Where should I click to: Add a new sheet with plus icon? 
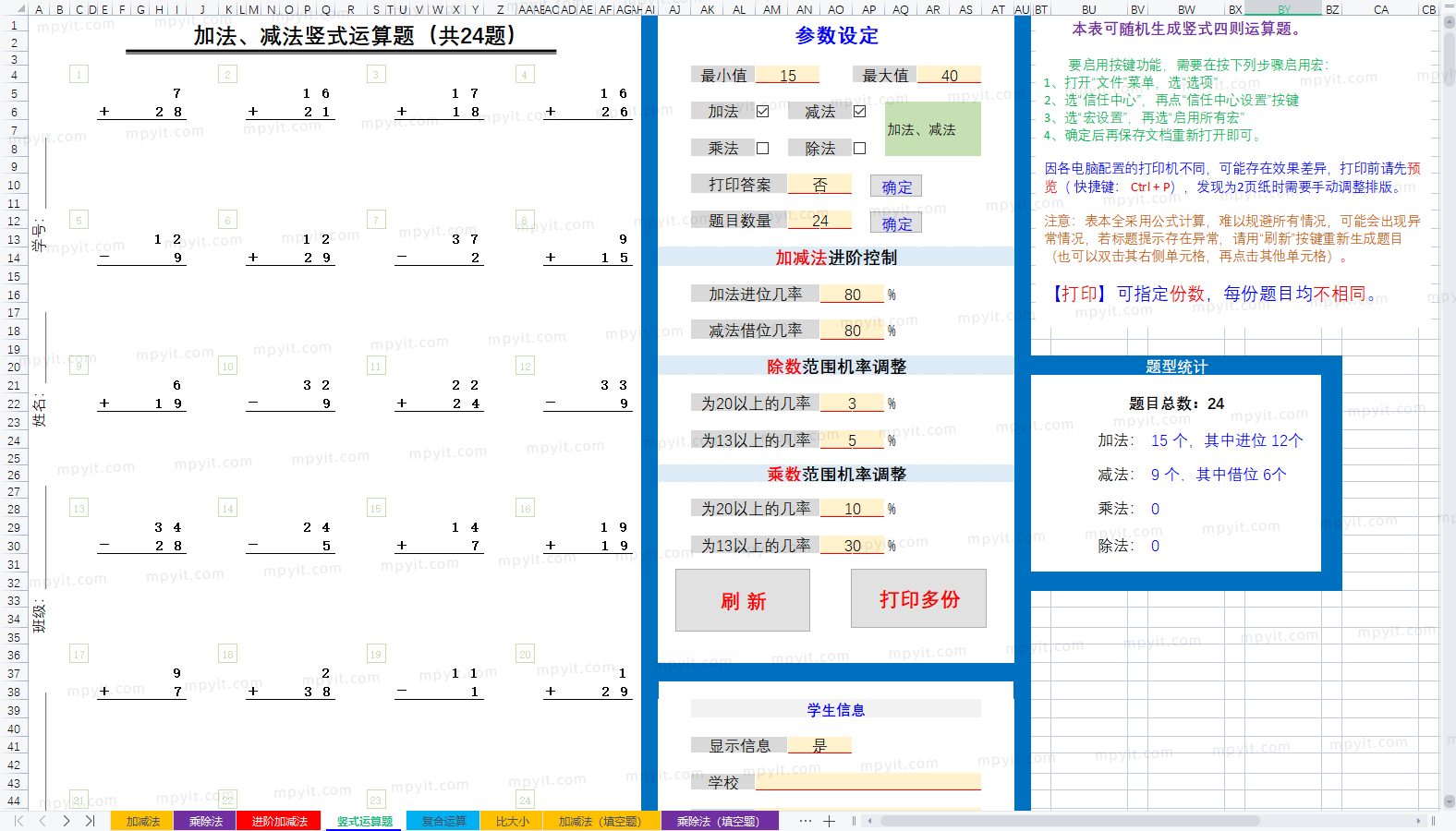coord(830,821)
